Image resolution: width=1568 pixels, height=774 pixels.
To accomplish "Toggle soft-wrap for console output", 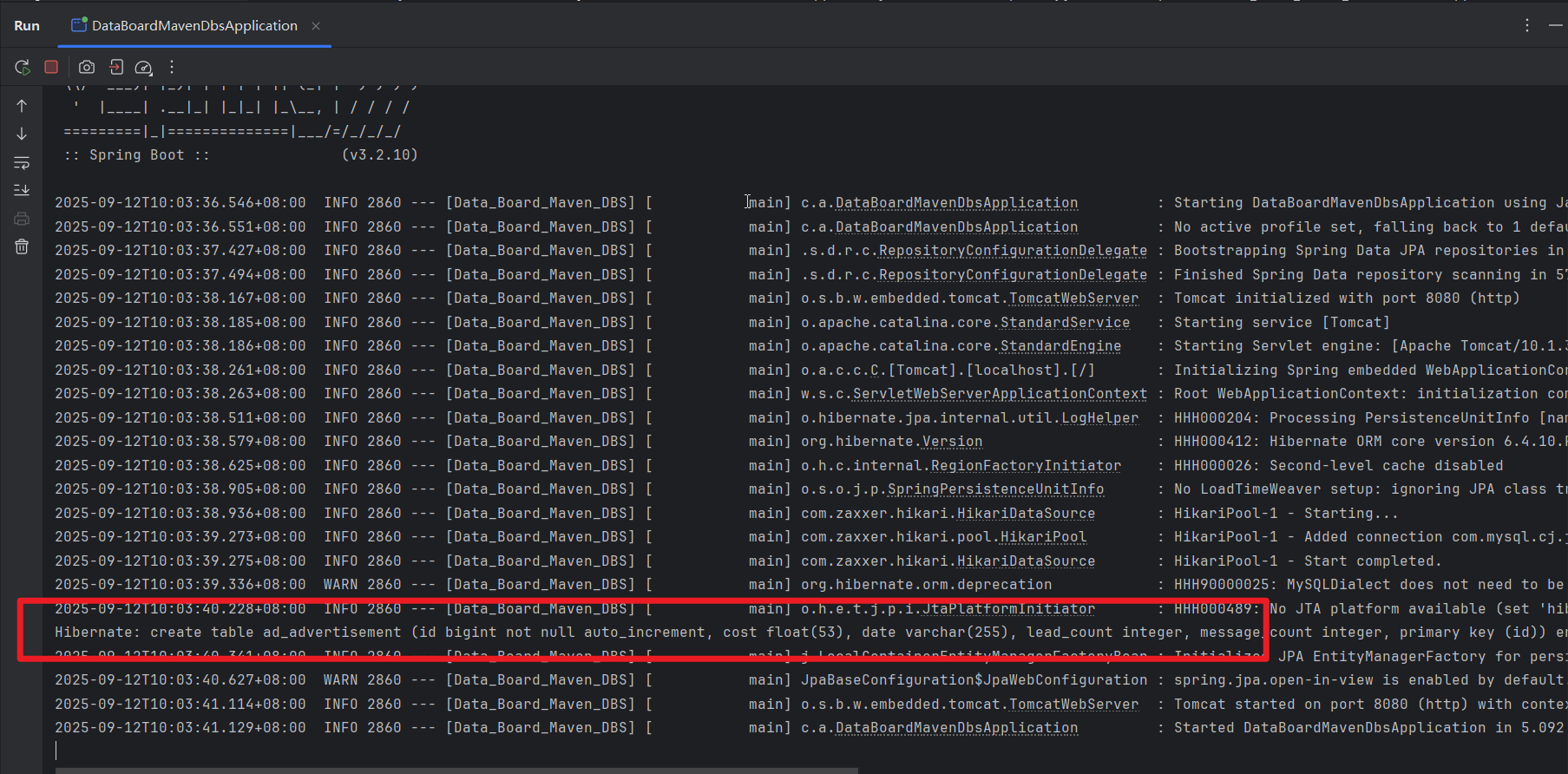I will 22,162.
